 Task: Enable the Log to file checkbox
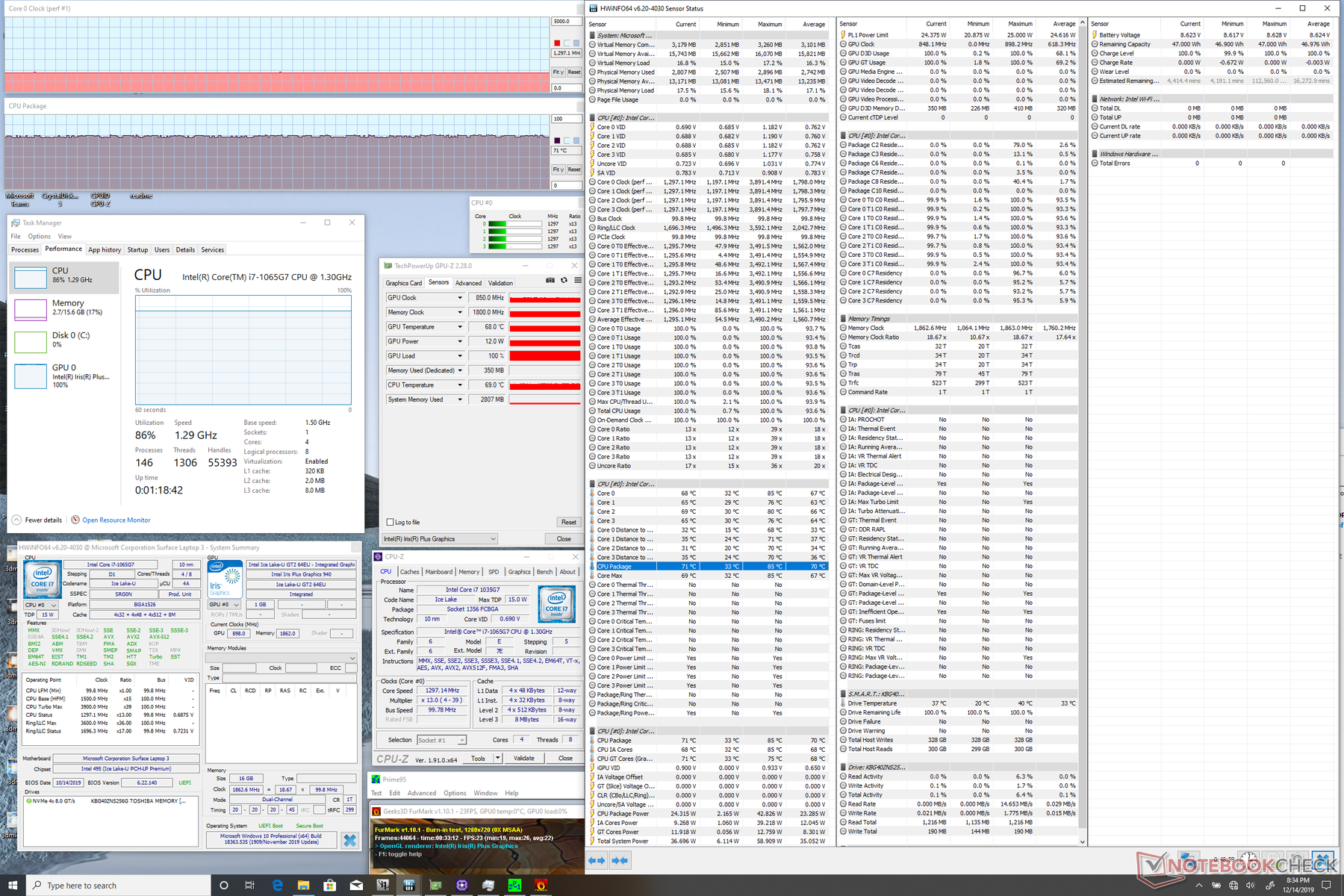[x=390, y=522]
